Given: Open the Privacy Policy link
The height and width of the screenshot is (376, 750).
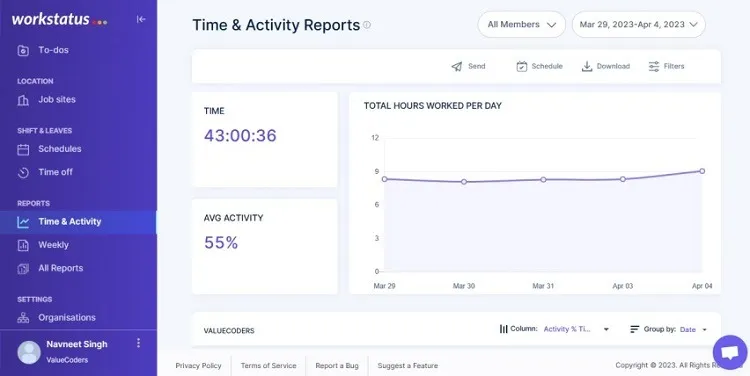Looking at the screenshot, I should pyautogui.click(x=199, y=365).
